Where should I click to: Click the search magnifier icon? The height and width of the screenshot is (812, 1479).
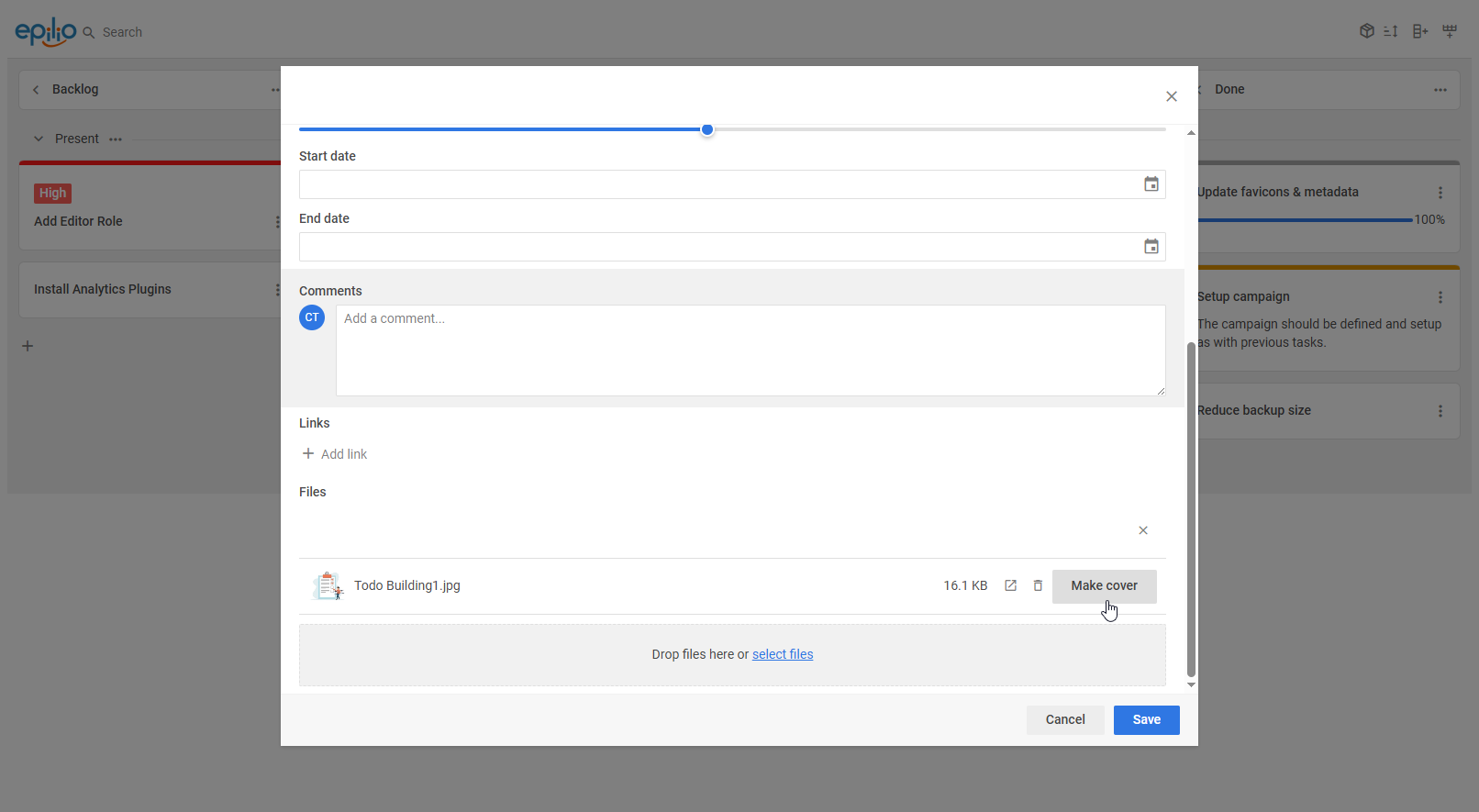click(x=89, y=32)
